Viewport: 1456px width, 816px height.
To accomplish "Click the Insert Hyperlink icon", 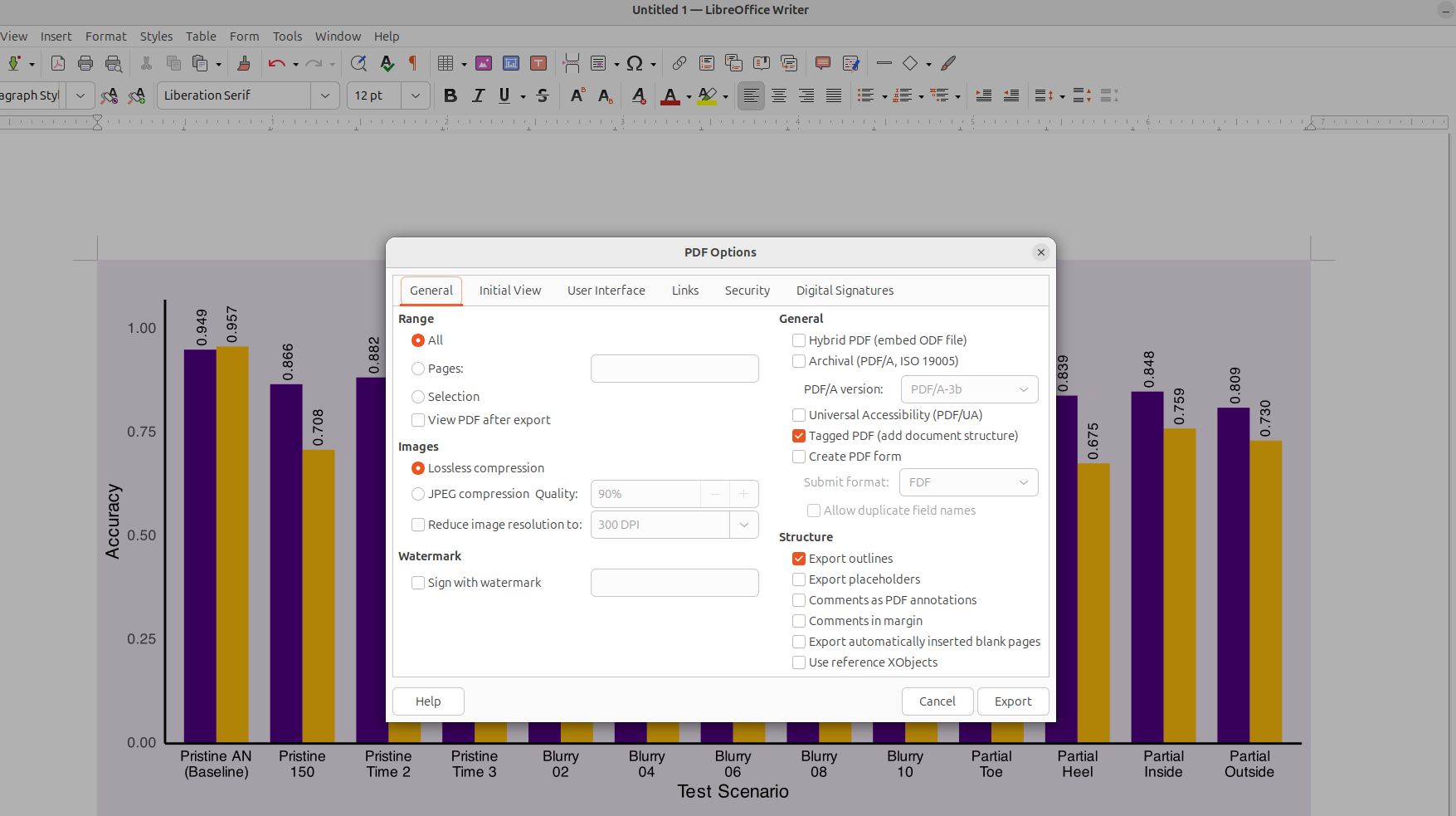I will (679, 63).
